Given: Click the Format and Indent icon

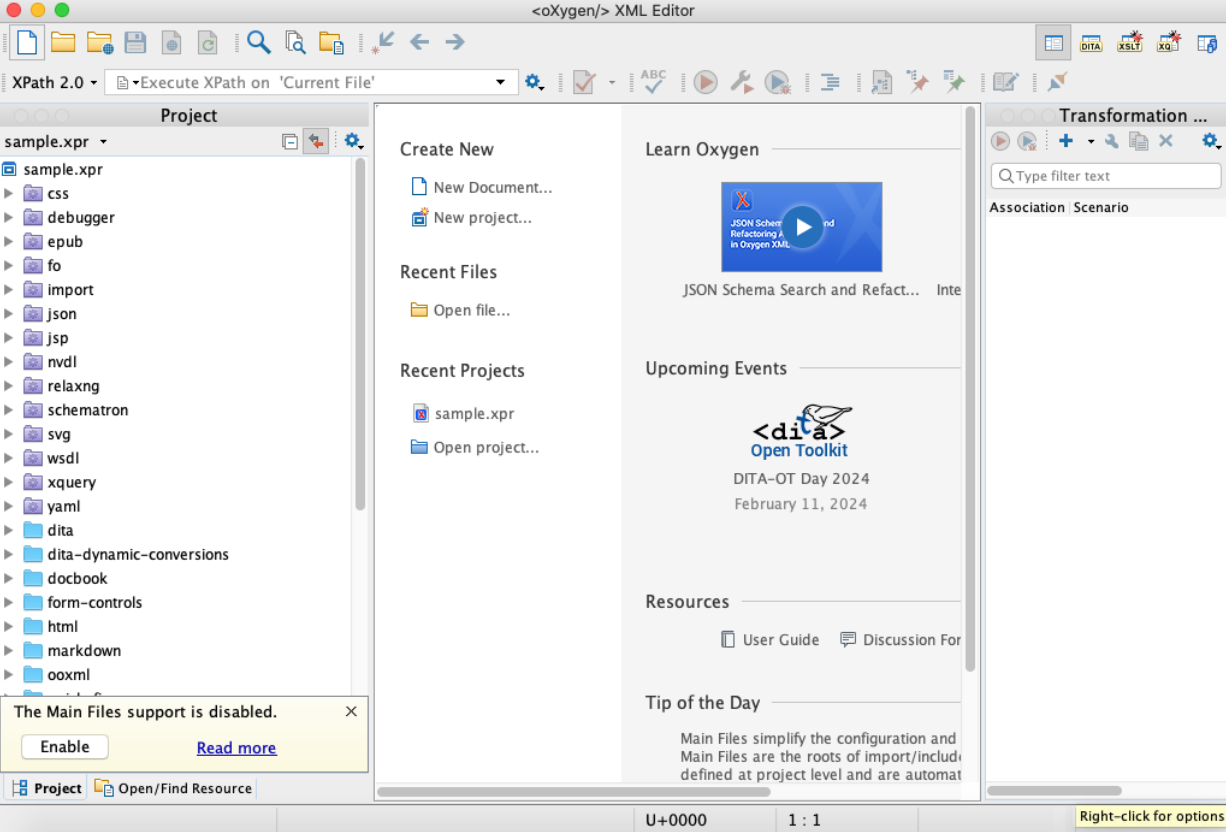Looking at the screenshot, I should [x=829, y=82].
